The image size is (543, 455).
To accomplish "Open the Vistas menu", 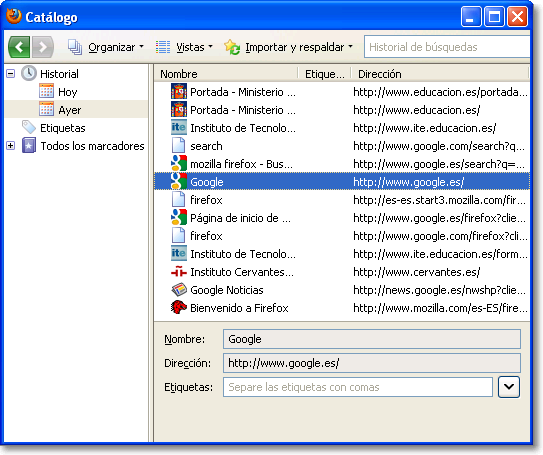I will [194, 47].
